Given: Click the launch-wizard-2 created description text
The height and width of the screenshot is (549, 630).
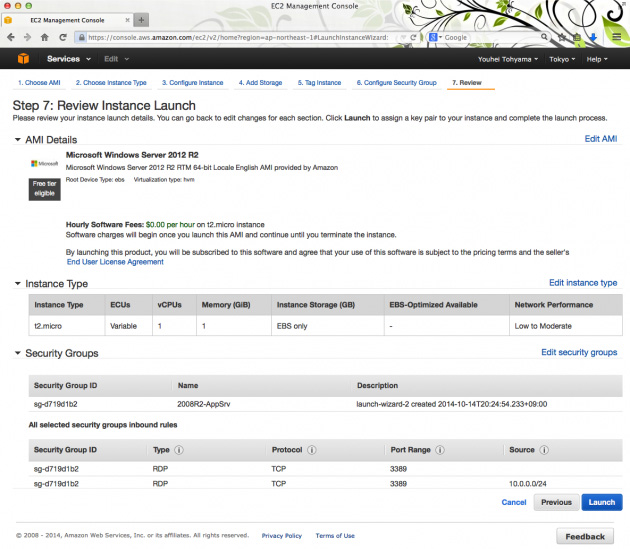Looking at the screenshot, I should 452,404.
